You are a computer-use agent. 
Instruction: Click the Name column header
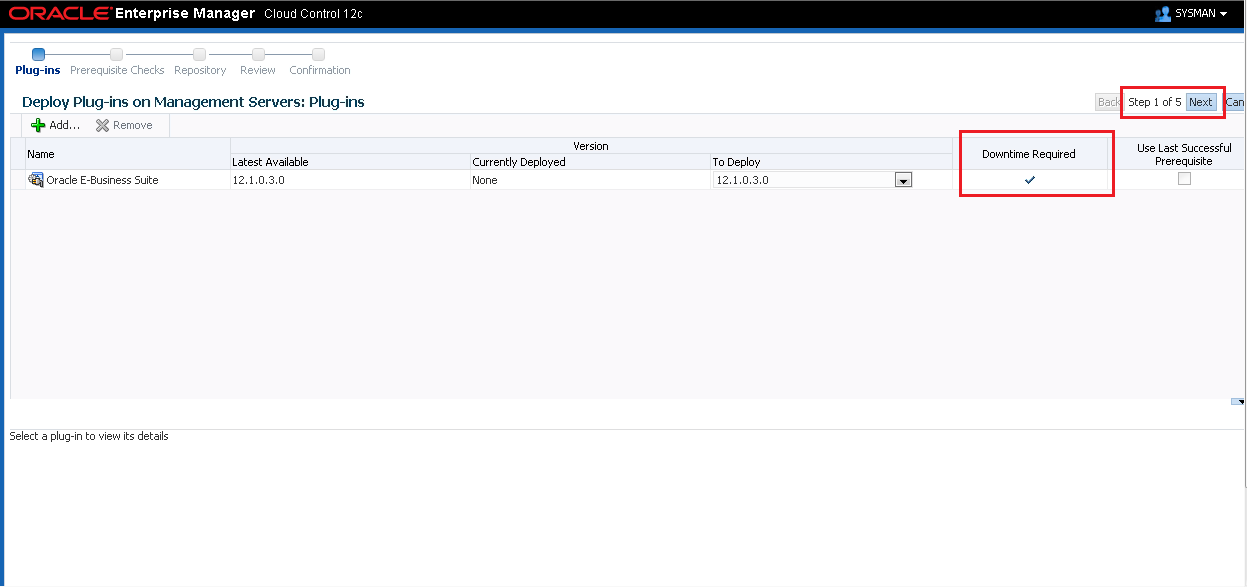41,154
